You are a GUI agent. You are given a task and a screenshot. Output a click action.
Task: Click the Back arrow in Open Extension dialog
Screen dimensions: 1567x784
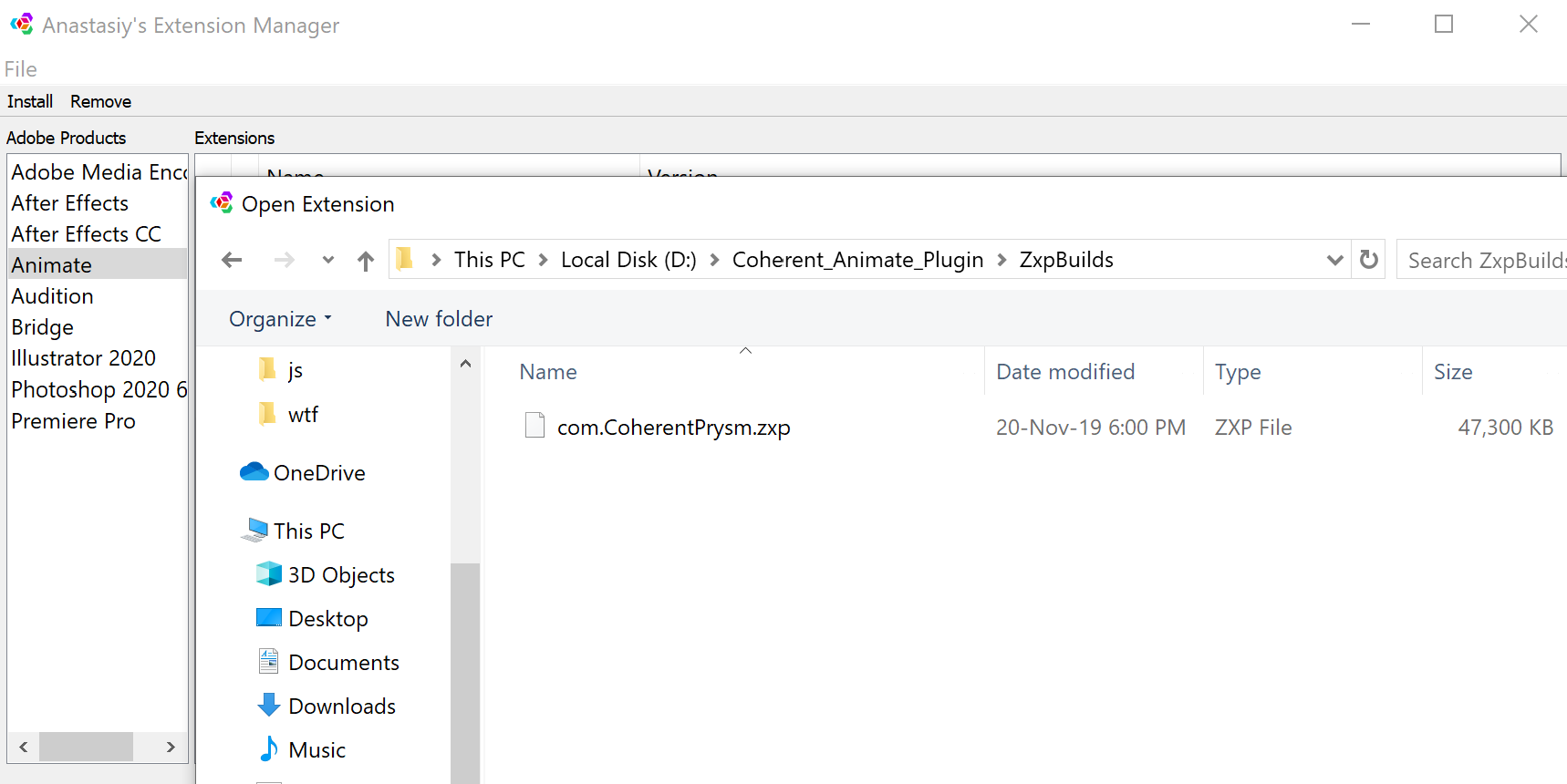click(x=232, y=261)
